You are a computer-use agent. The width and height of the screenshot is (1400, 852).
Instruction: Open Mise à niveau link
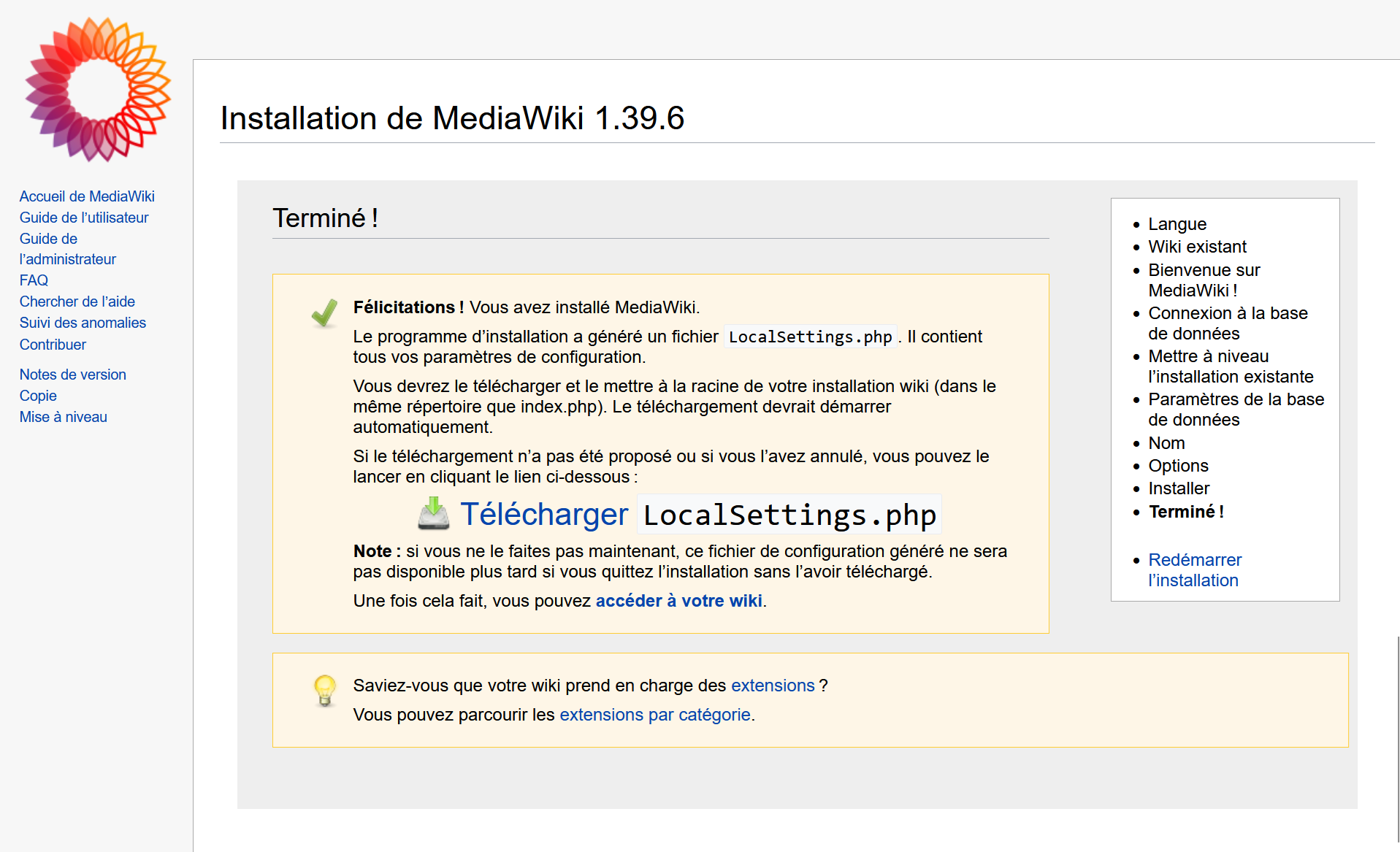(x=64, y=417)
